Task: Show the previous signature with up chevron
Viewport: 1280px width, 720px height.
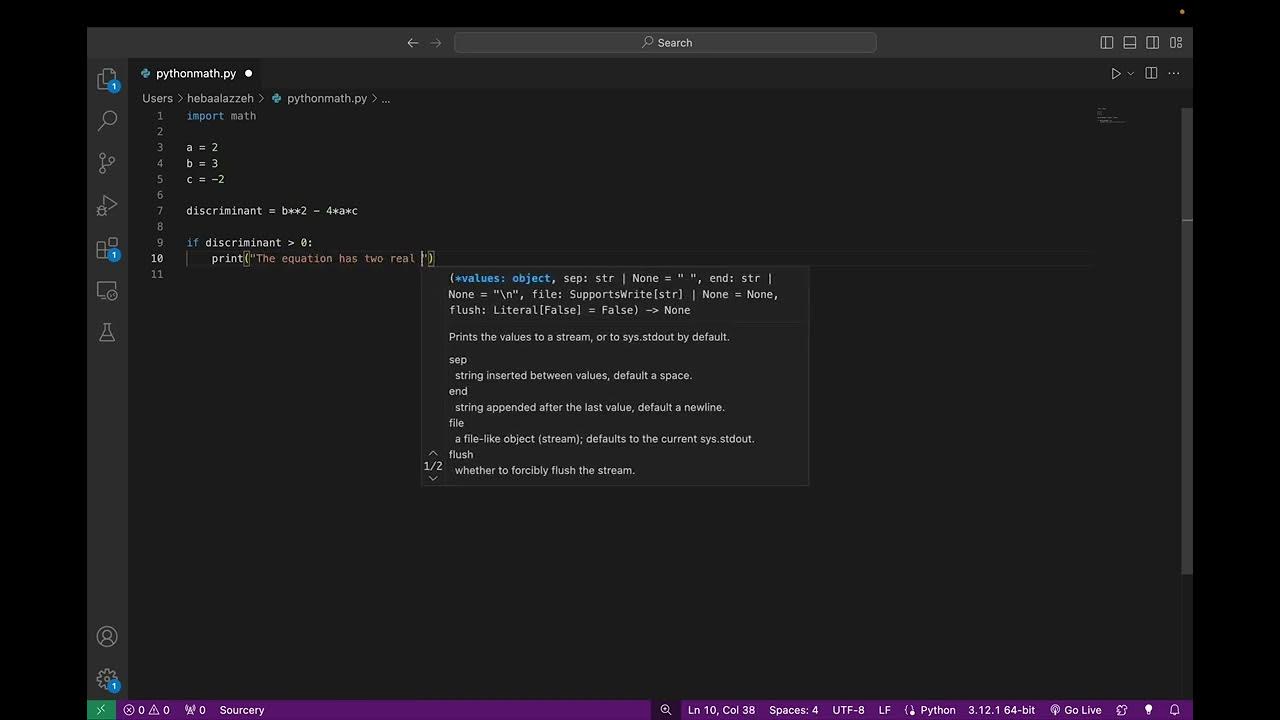Action: click(x=433, y=453)
